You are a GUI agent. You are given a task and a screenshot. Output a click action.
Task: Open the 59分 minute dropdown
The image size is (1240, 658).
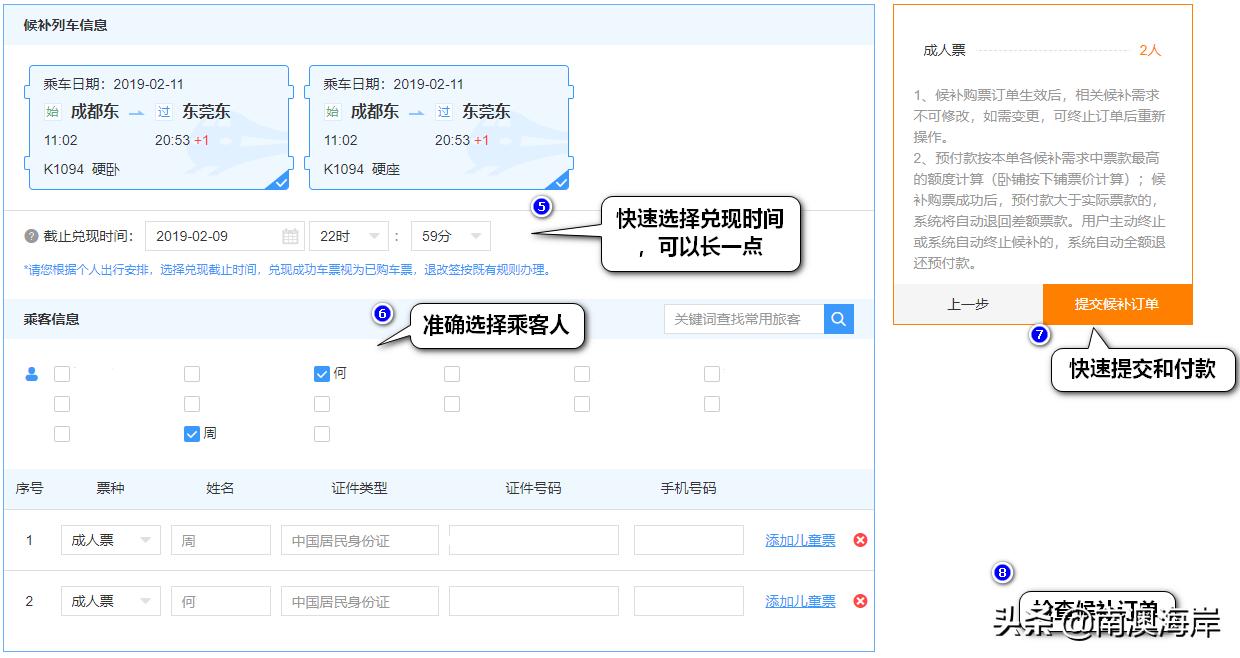[x=449, y=236]
